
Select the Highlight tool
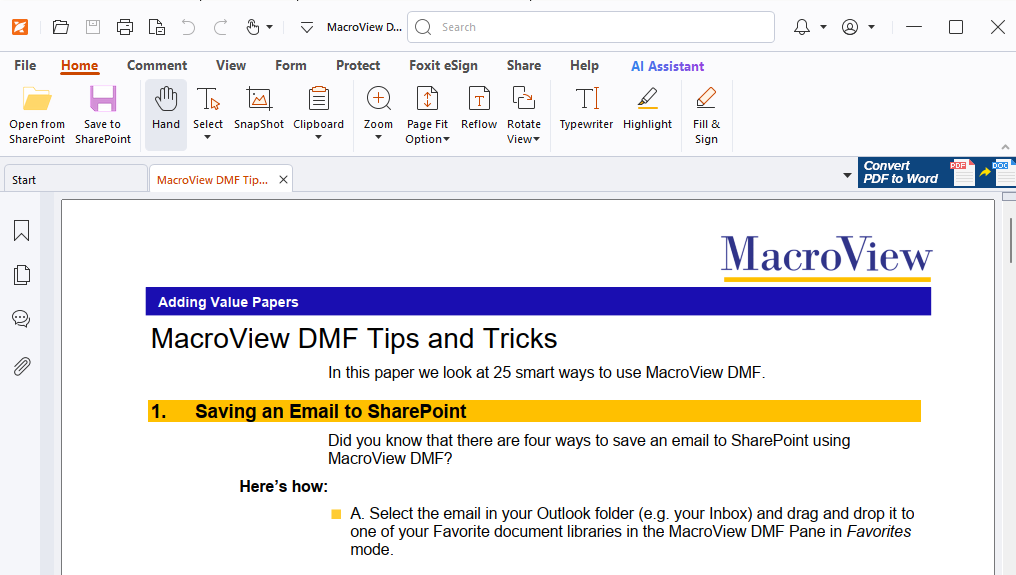coord(647,109)
